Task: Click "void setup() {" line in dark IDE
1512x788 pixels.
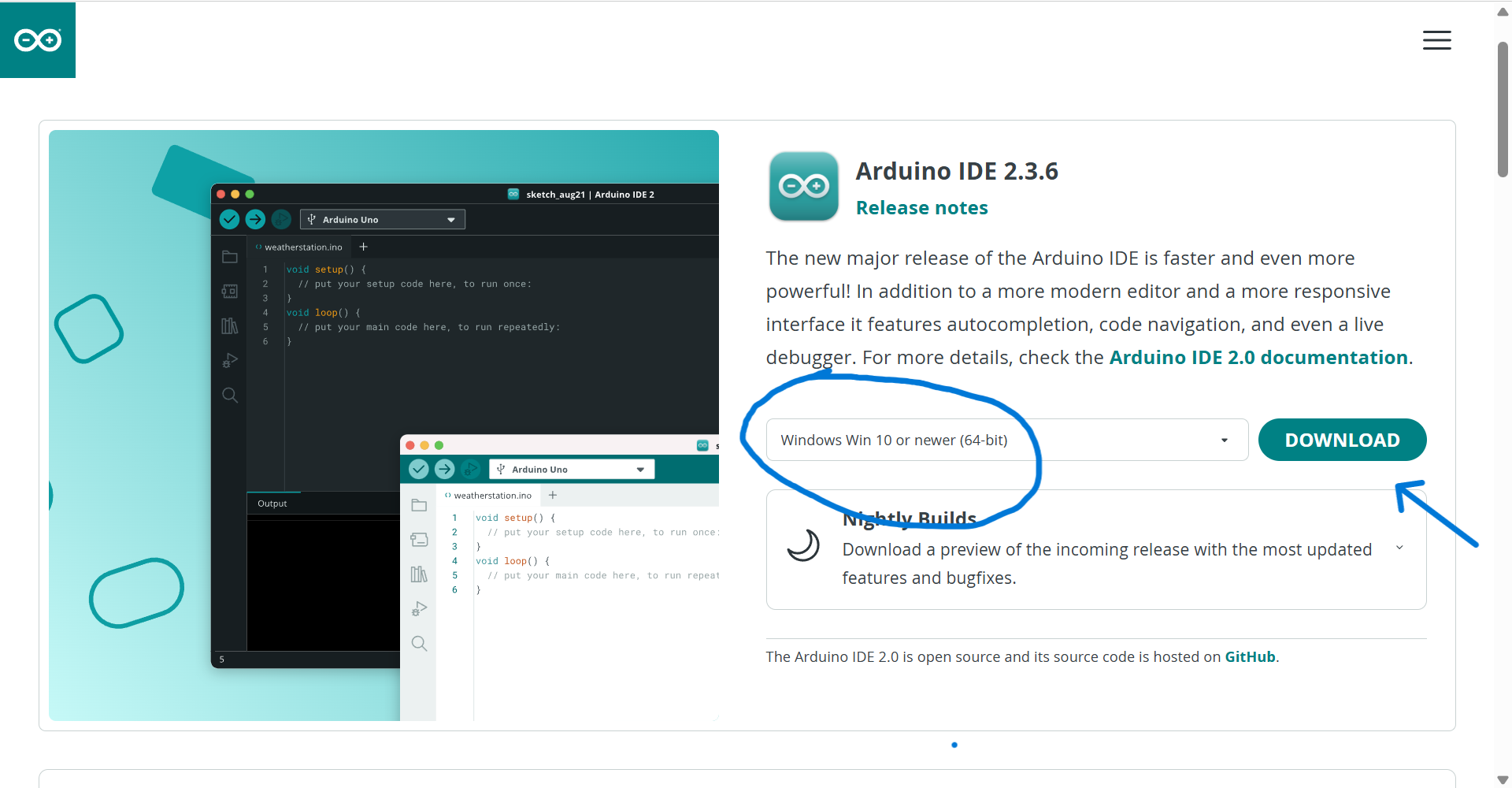Action: pyautogui.click(x=326, y=269)
